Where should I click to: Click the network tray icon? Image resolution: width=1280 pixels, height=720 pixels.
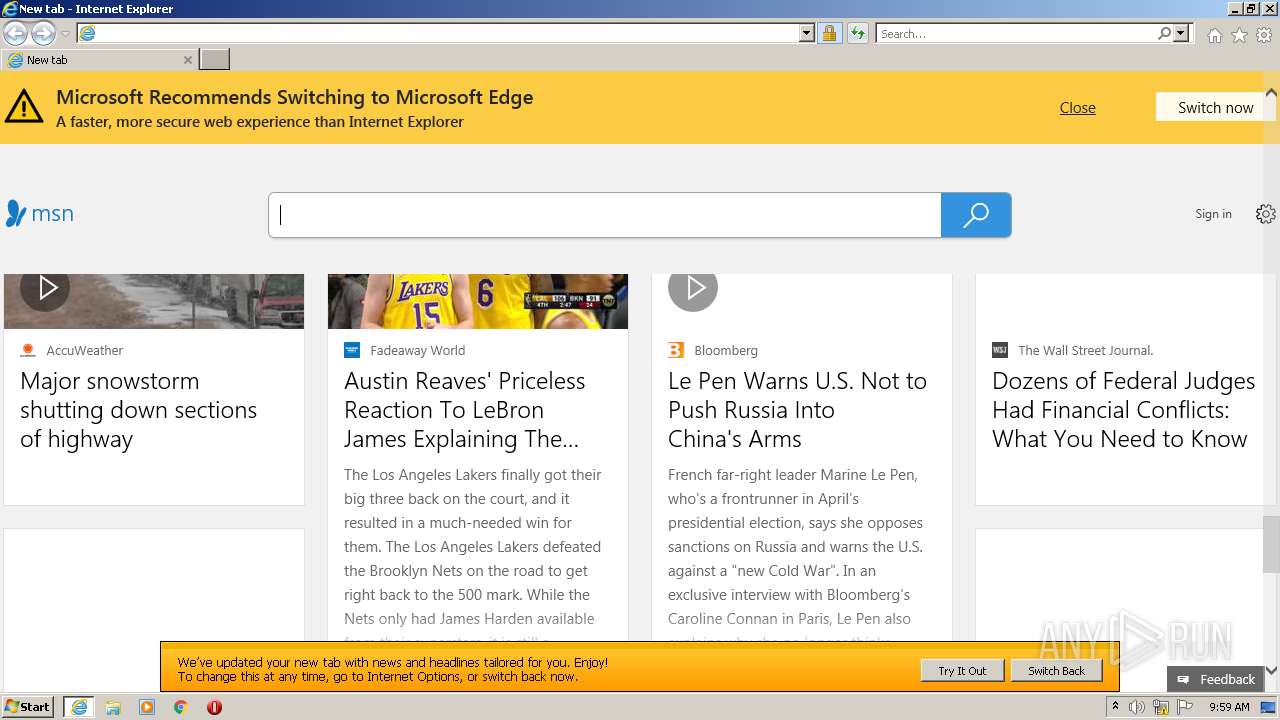coord(1161,707)
